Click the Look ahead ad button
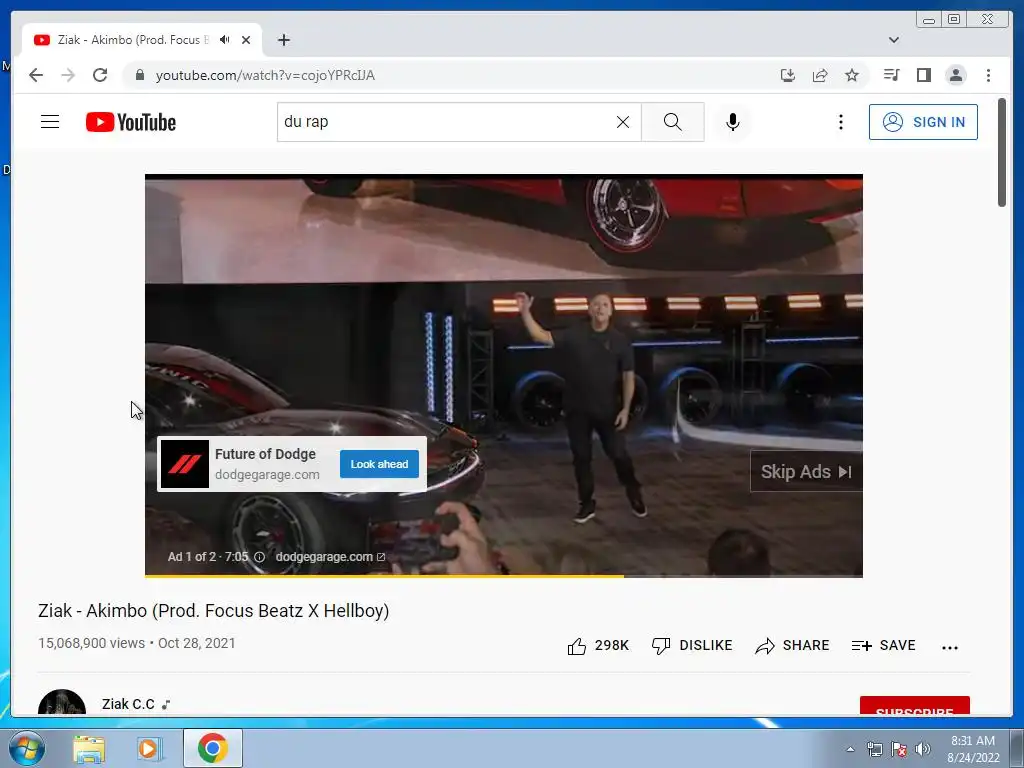 379,464
